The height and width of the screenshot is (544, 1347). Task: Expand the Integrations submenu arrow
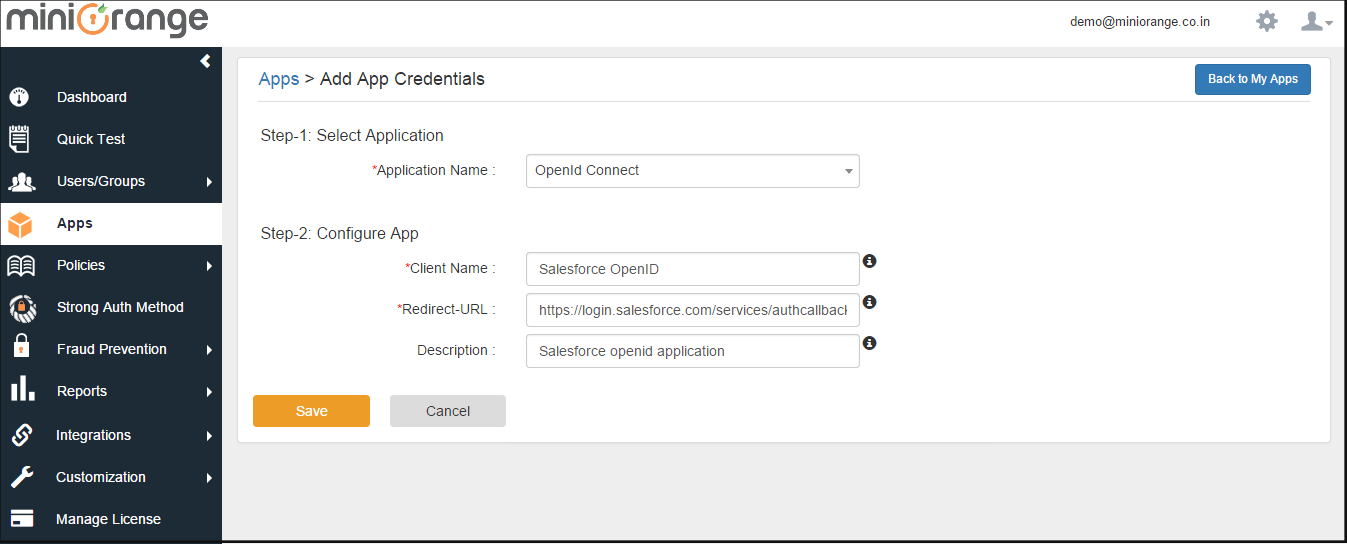209,436
